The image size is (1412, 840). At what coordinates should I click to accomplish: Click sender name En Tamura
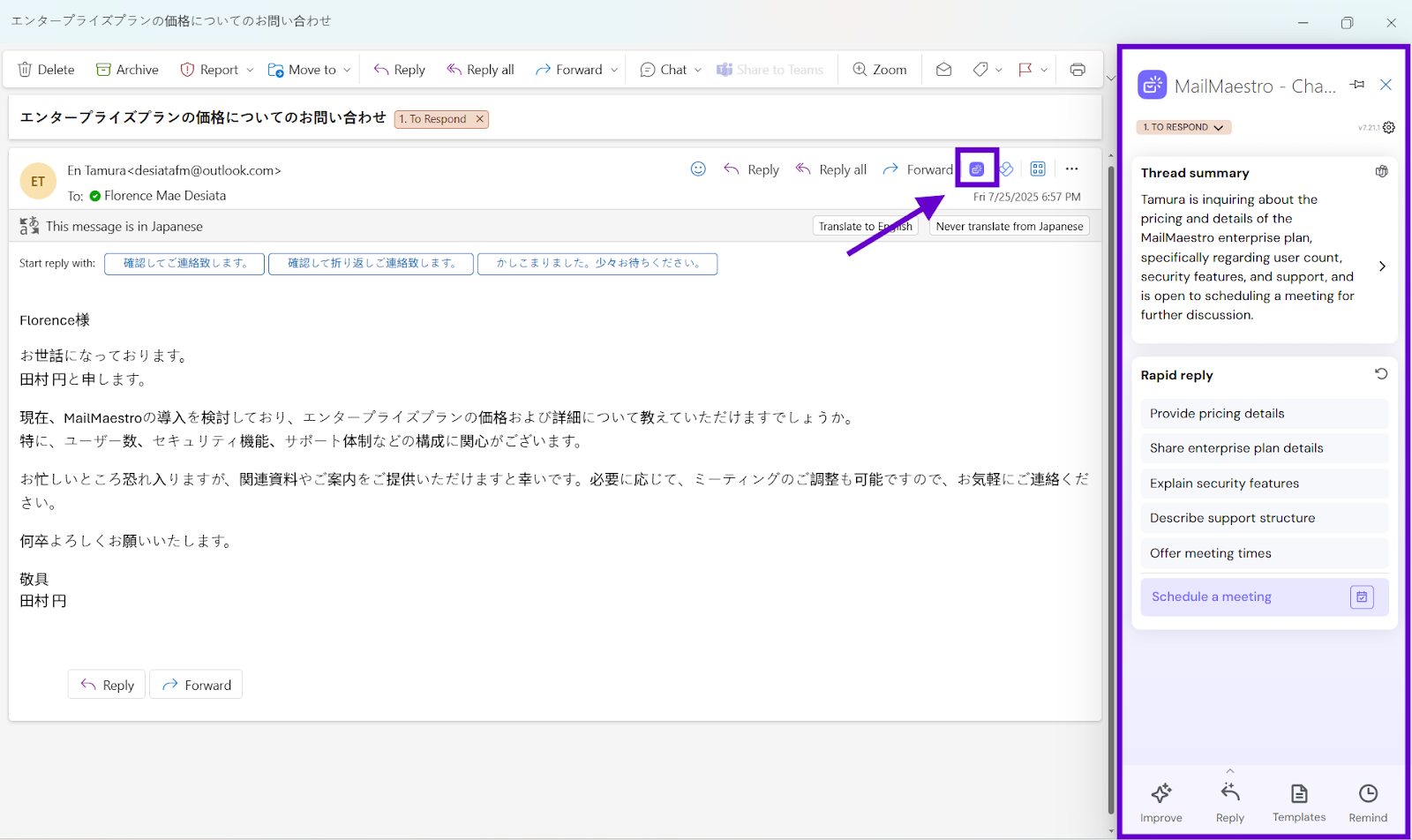click(96, 170)
